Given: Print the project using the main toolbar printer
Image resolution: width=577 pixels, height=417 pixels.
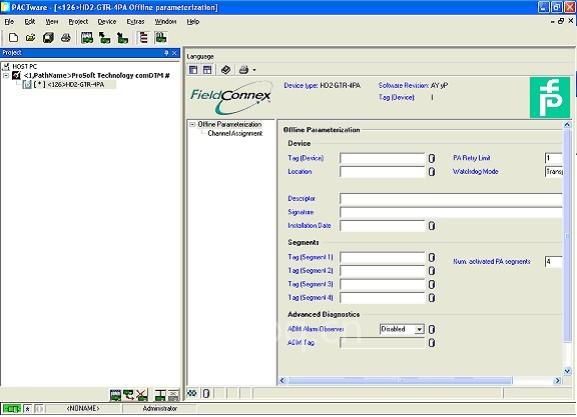Looking at the screenshot, I should click(66, 38).
